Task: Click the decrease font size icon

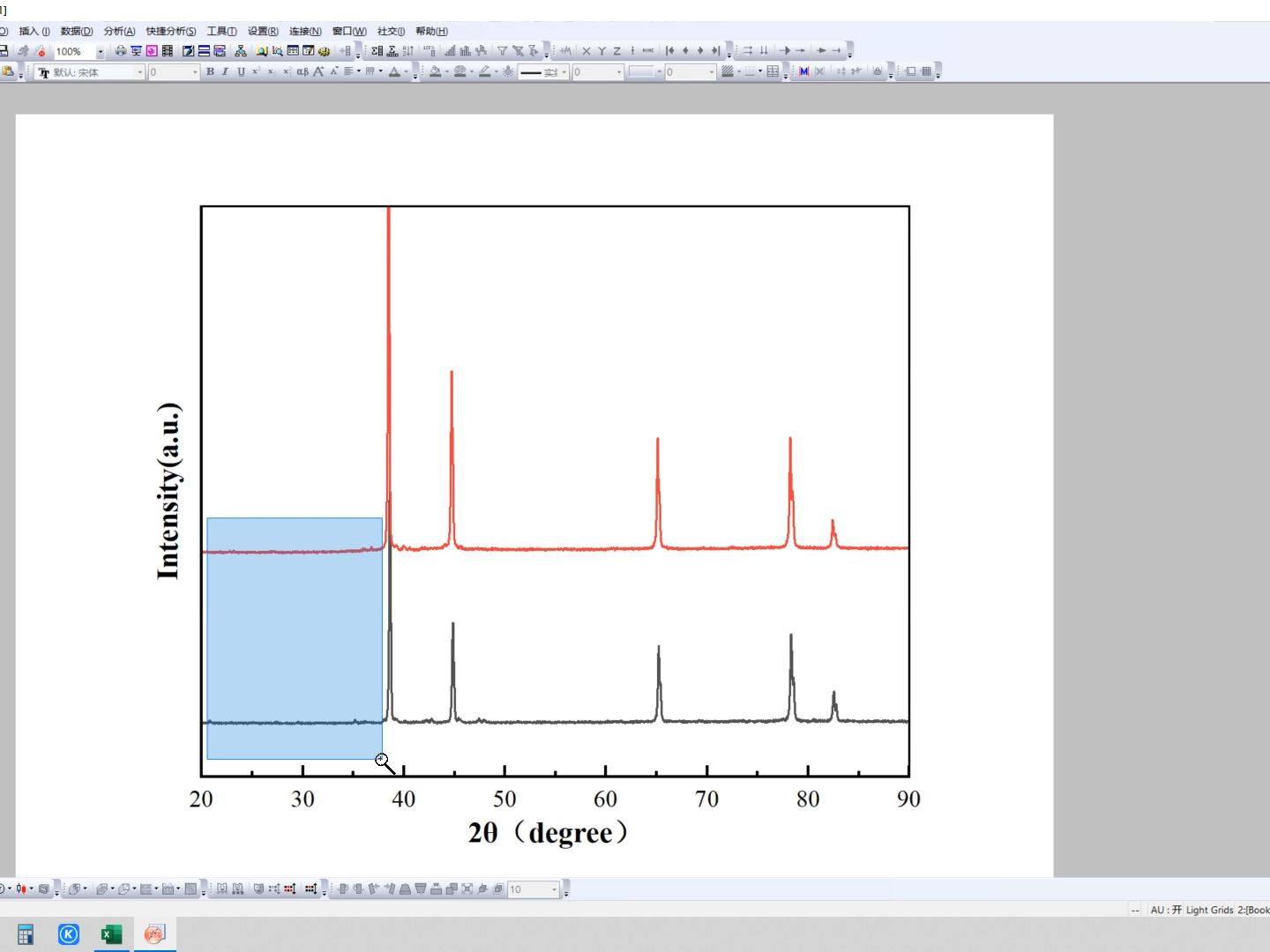Action: 334,71
